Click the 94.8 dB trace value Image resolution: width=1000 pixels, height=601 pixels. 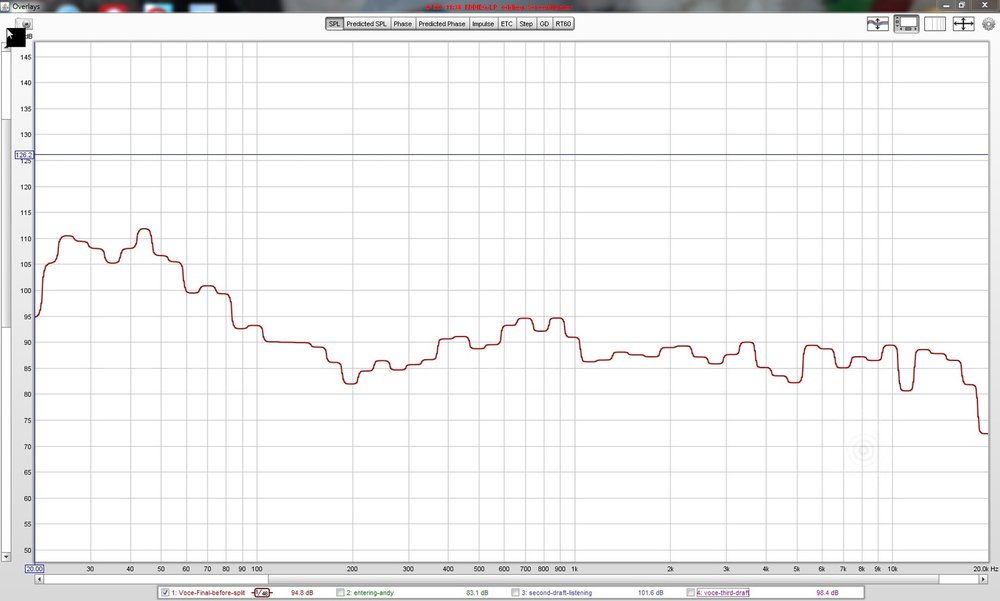[302, 593]
